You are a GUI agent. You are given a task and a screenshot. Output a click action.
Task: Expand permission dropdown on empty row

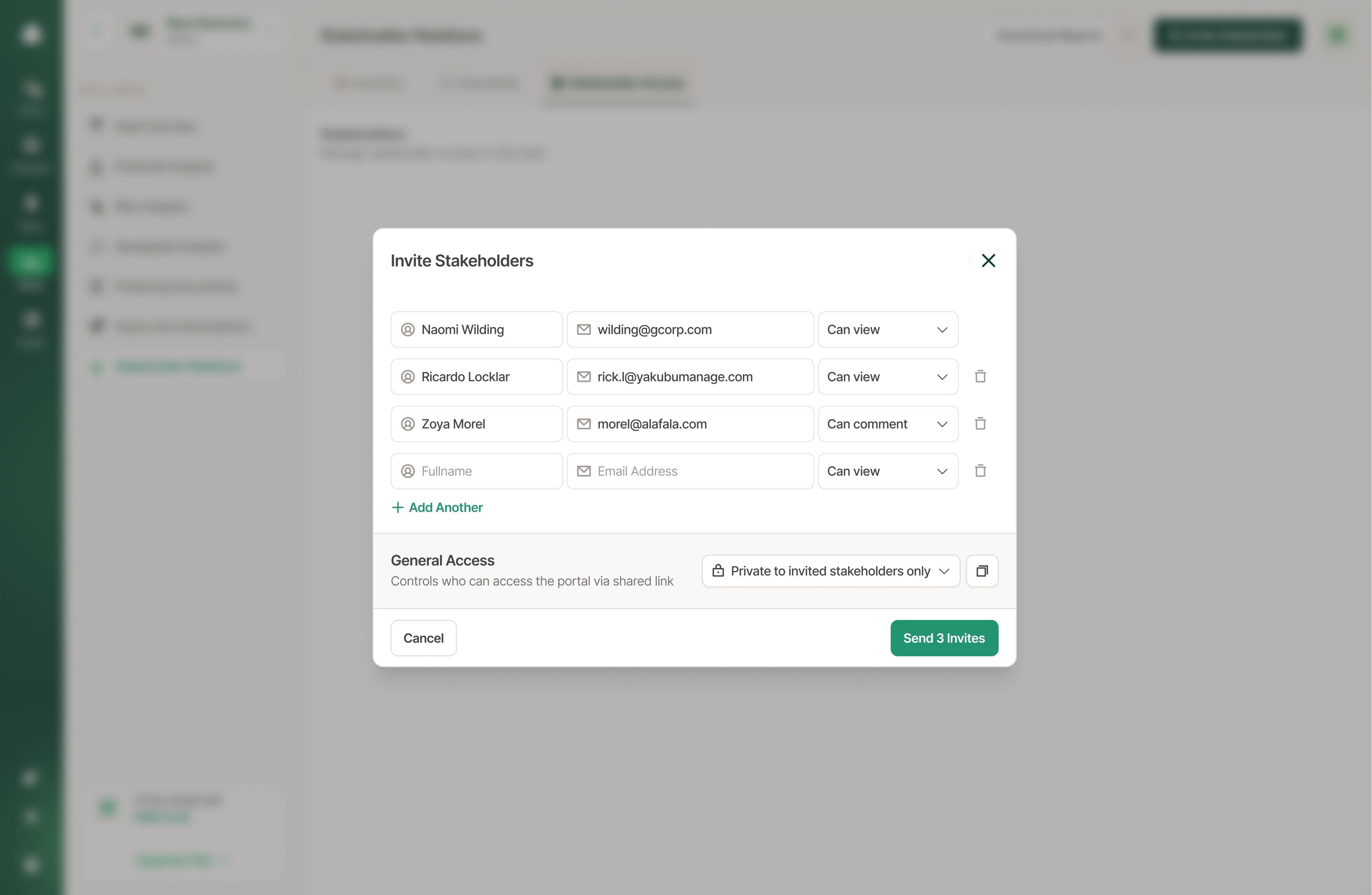pyautogui.click(x=887, y=472)
